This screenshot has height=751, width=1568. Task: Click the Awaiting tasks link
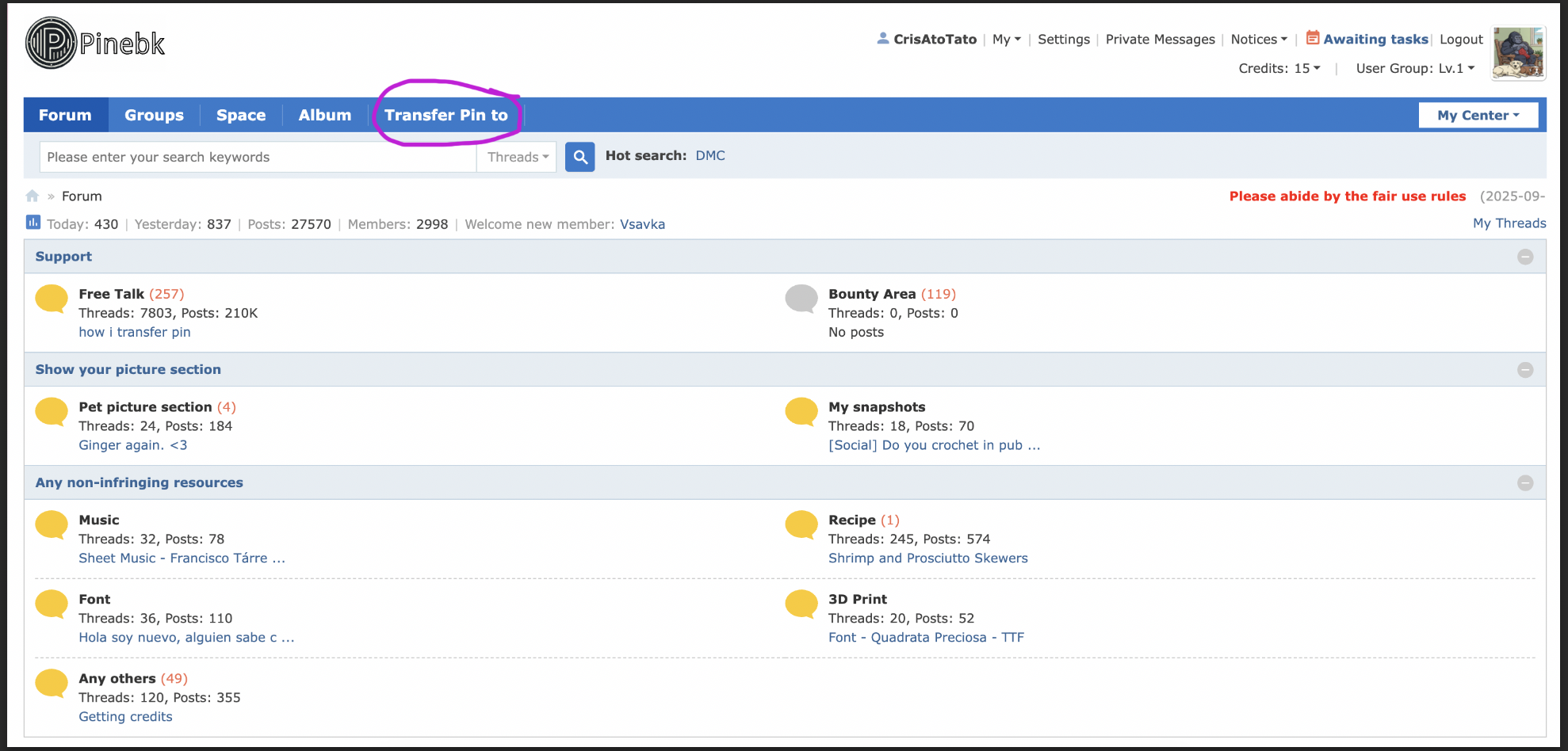click(1375, 39)
